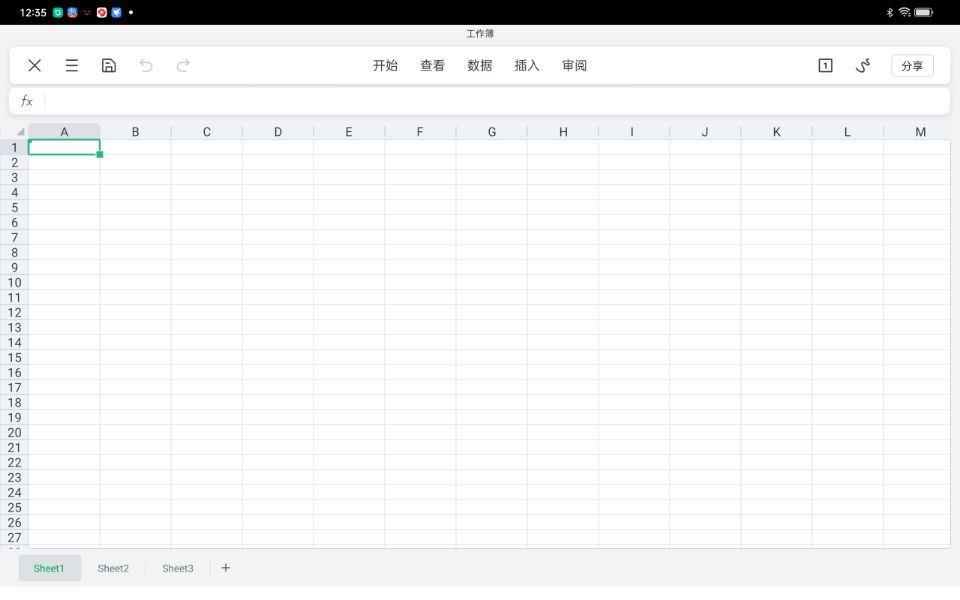
Task: Click the save icon
Action: click(109, 66)
